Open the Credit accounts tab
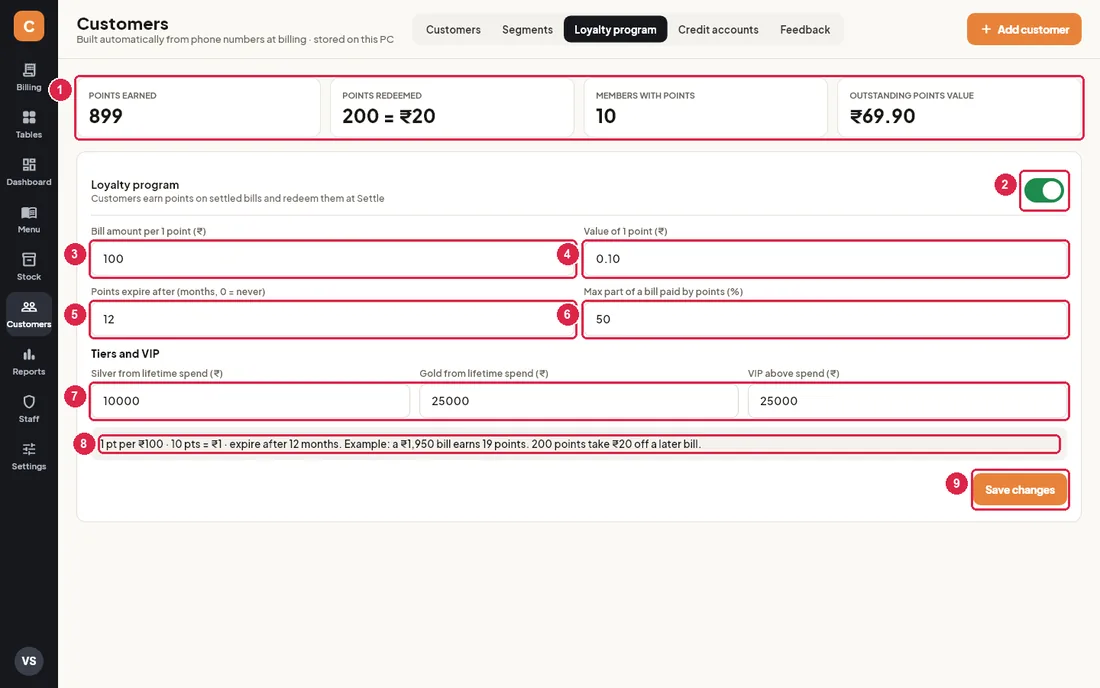The height and width of the screenshot is (688, 1100). tap(718, 29)
